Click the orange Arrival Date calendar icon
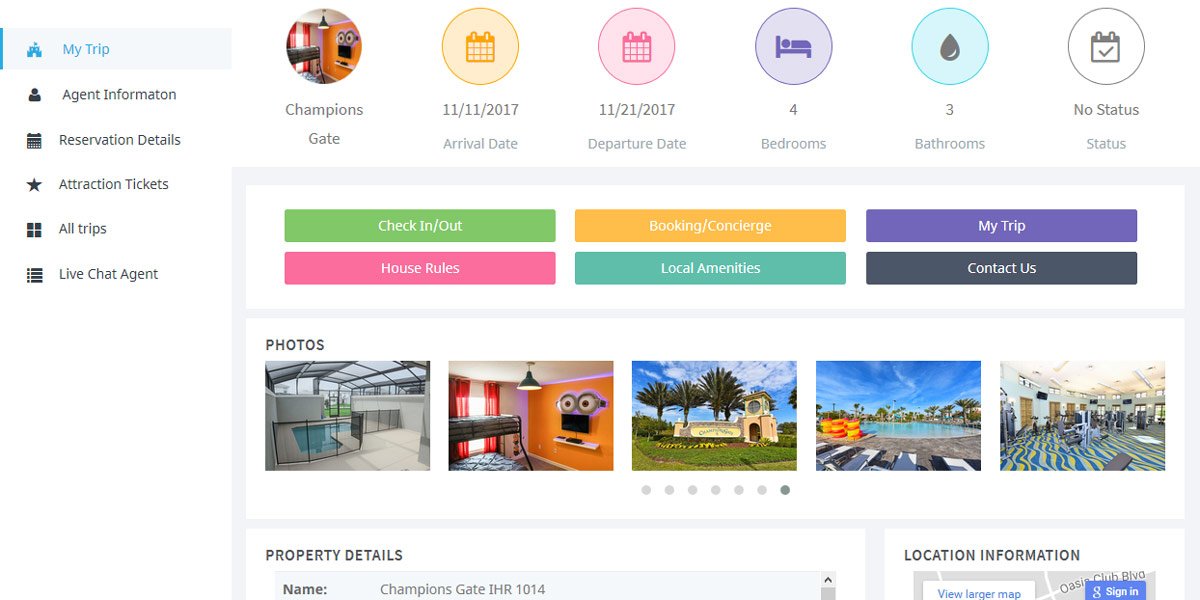This screenshot has height=600, width=1200. (480, 47)
